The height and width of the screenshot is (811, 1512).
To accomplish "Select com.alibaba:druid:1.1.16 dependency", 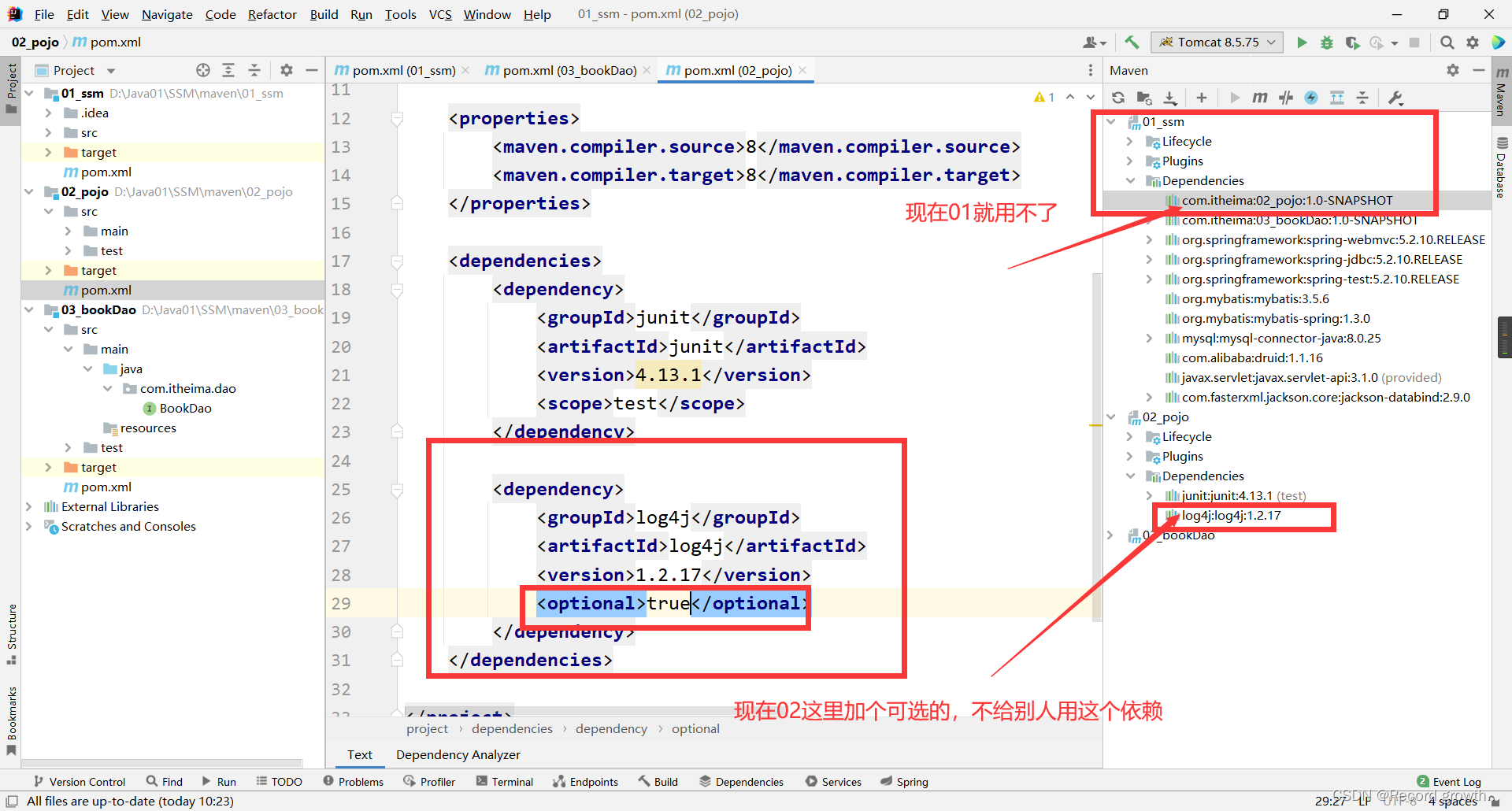I will pos(1252,357).
